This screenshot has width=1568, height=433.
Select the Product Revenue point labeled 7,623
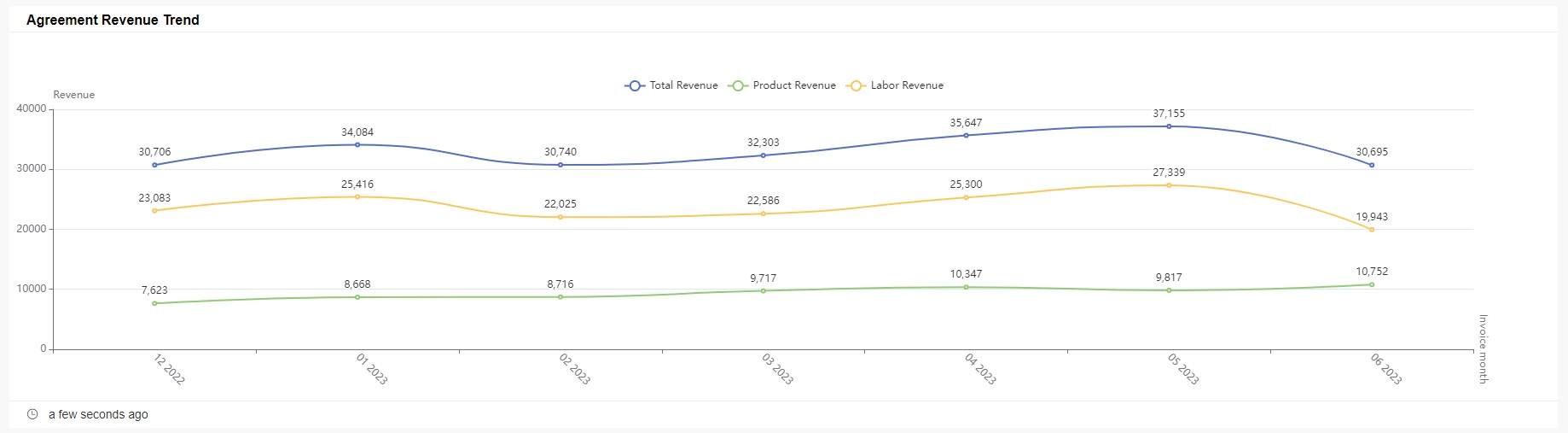pos(154,303)
